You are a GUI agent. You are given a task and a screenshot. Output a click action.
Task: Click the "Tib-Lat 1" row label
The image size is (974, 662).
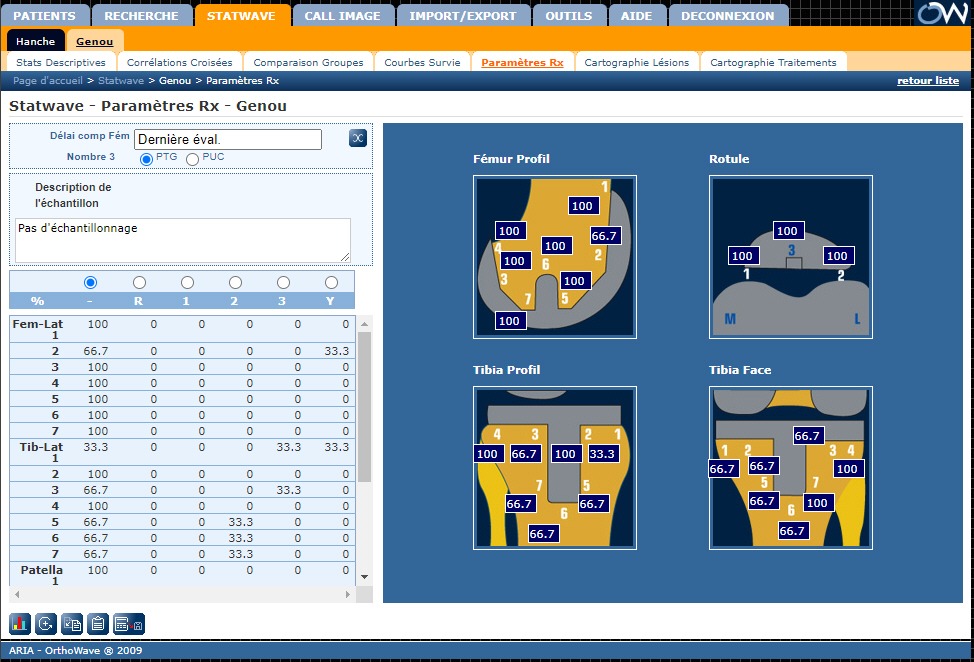tap(42, 452)
